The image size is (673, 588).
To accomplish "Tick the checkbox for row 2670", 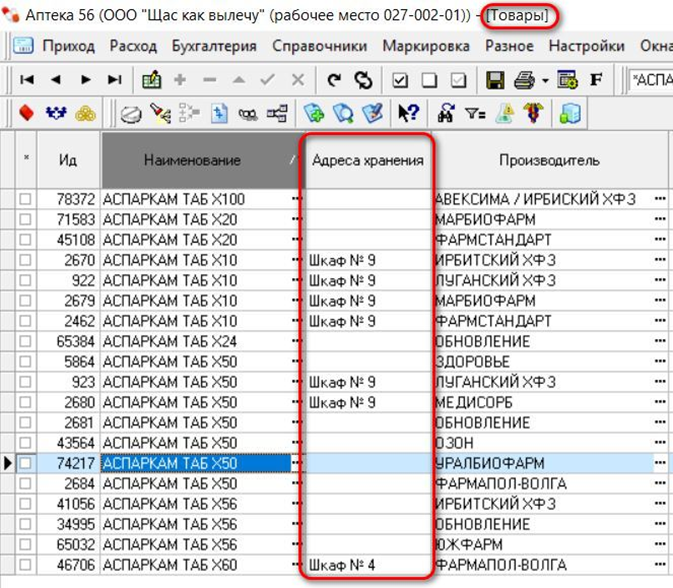I will tap(25, 260).
